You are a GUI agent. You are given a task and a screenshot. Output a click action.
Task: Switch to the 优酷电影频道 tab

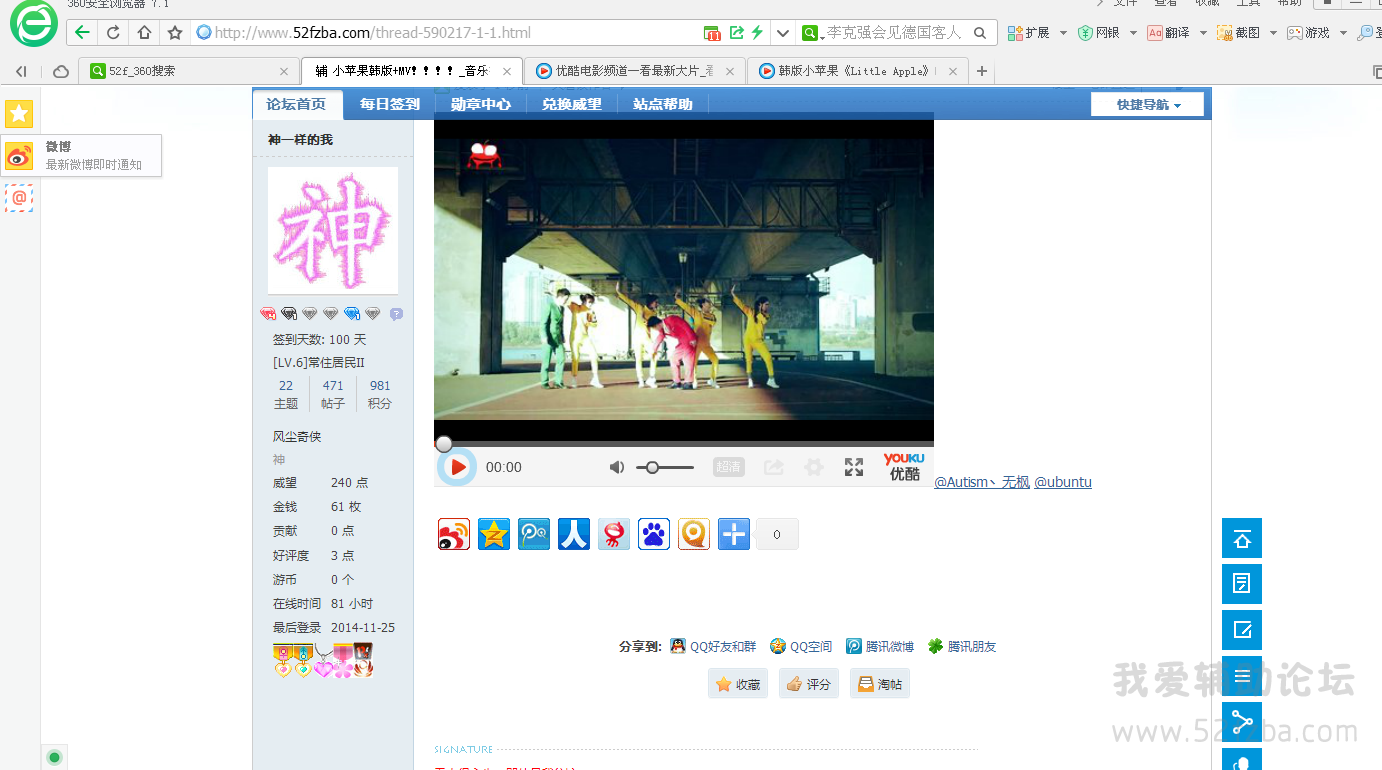coord(634,71)
